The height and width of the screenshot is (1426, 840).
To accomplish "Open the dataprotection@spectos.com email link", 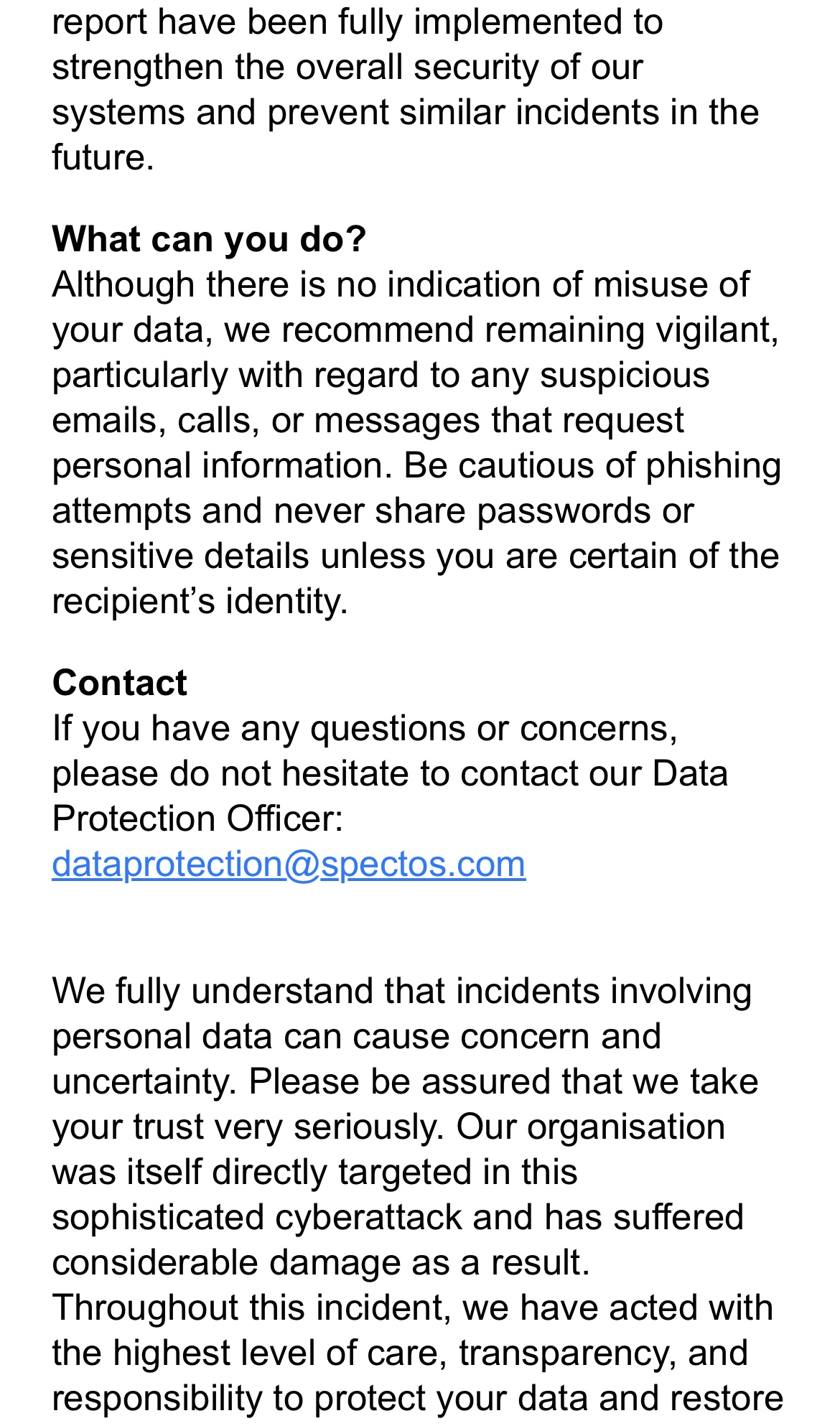I will (289, 864).
